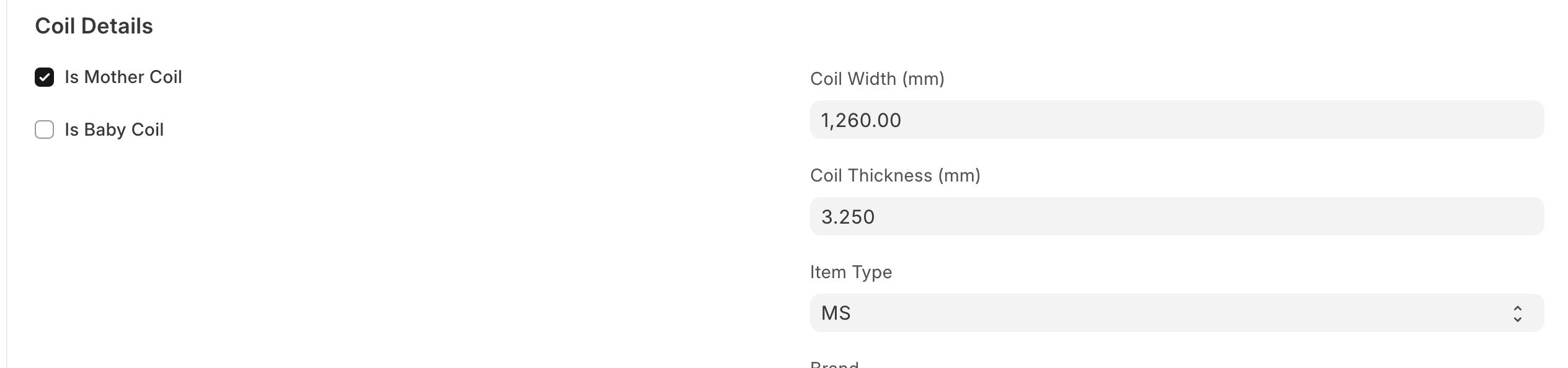Click the blank right end of the Coil Width field
The image size is (1568, 368).
1489,120
